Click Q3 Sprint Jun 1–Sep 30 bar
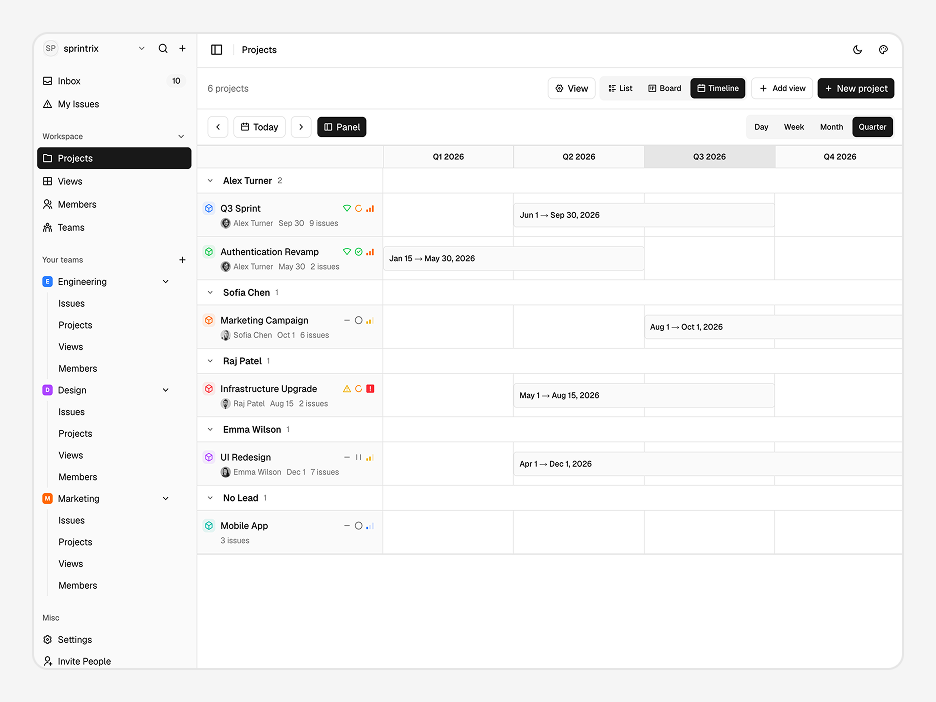The image size is (936, 702). point(644,215)
